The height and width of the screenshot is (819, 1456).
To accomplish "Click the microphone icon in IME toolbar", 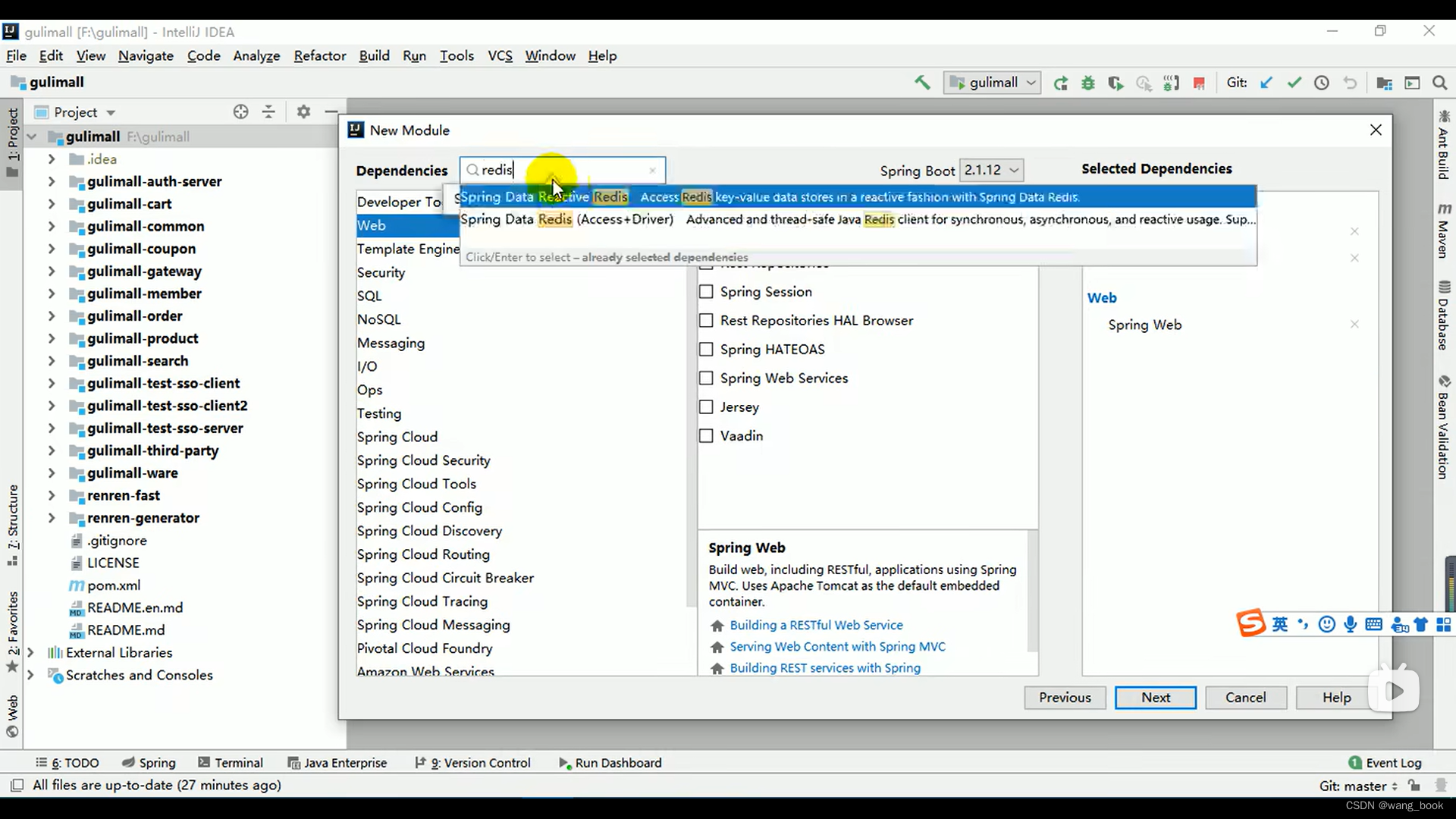I will coord(1350,624).
